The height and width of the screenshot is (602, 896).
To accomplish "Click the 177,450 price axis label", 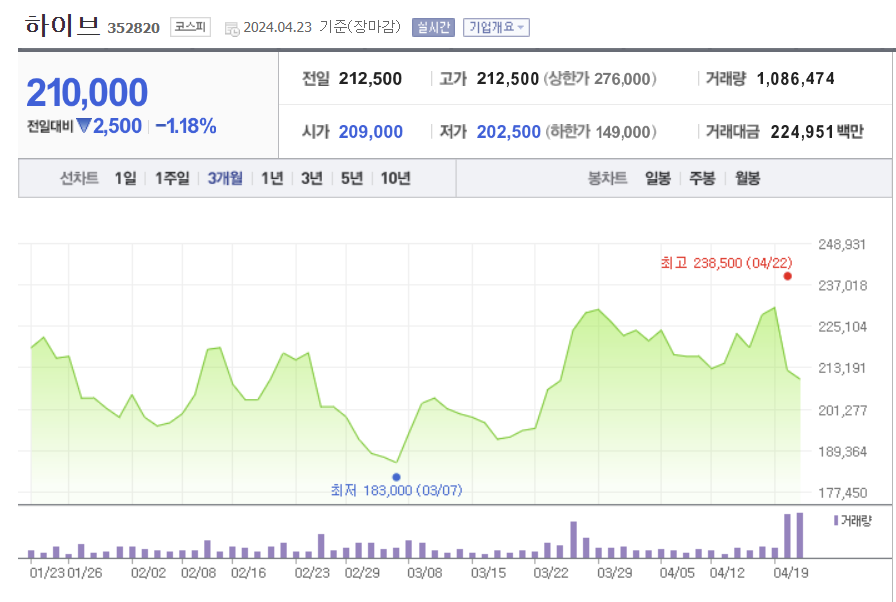I will click(842, 492).
